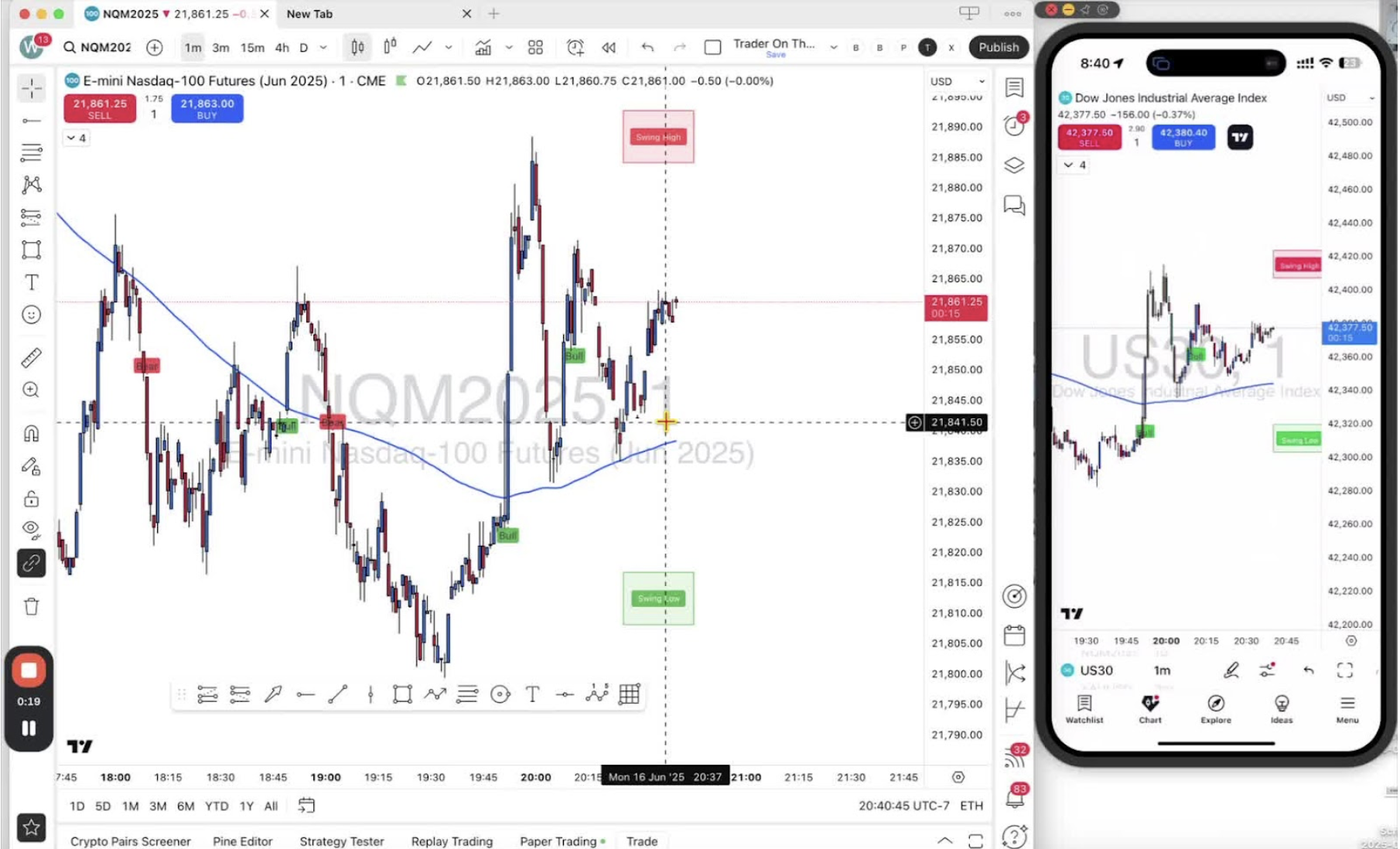Stop the screen recording
1400x849 pixels.
(x=29, y=670)
